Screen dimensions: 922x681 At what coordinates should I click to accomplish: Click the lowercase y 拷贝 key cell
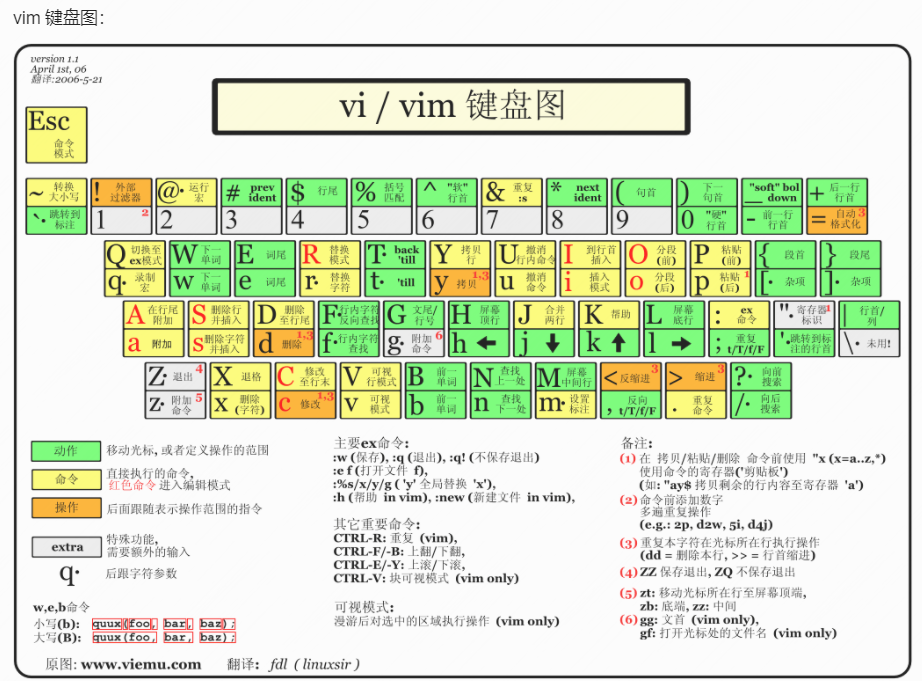(x=460, y=282)
